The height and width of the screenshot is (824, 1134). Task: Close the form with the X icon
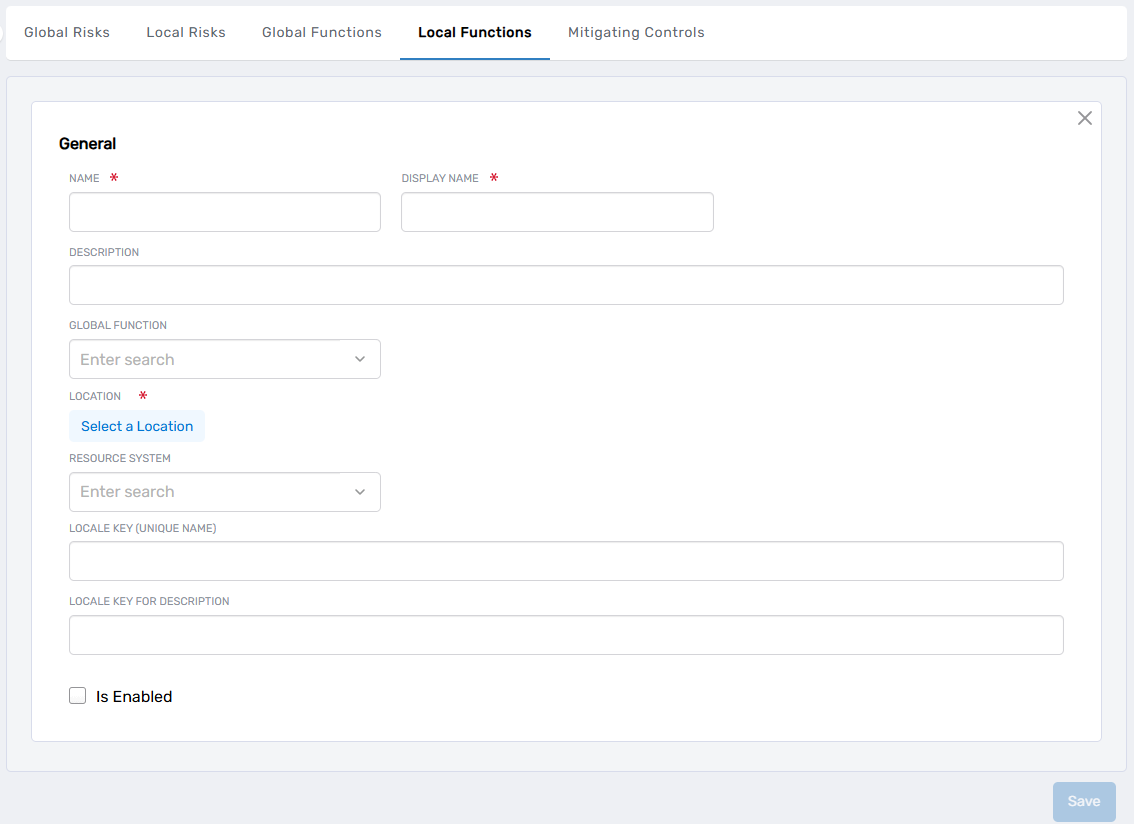1085,118
